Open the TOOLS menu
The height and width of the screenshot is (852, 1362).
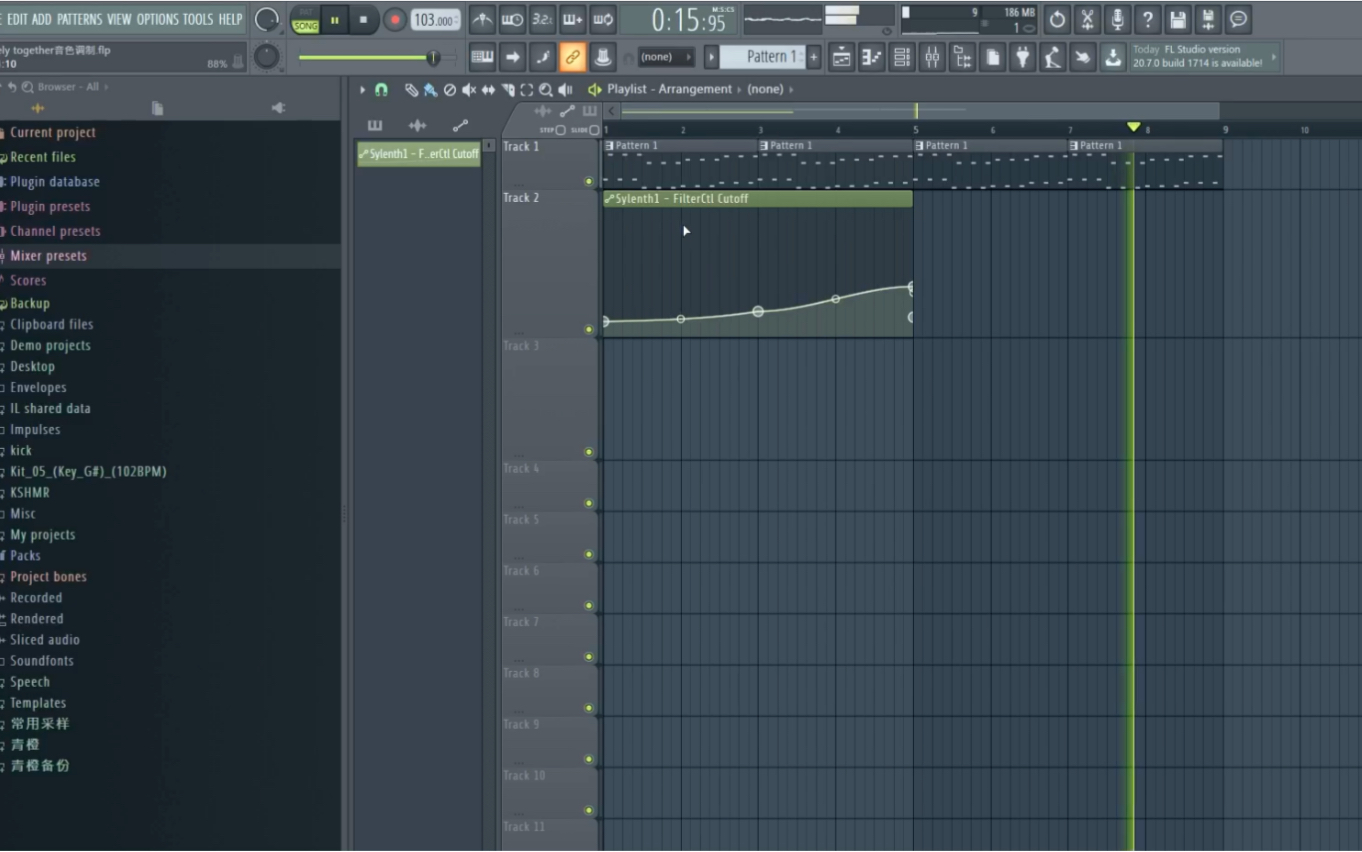pyautogui.click(x=198, y=19)
